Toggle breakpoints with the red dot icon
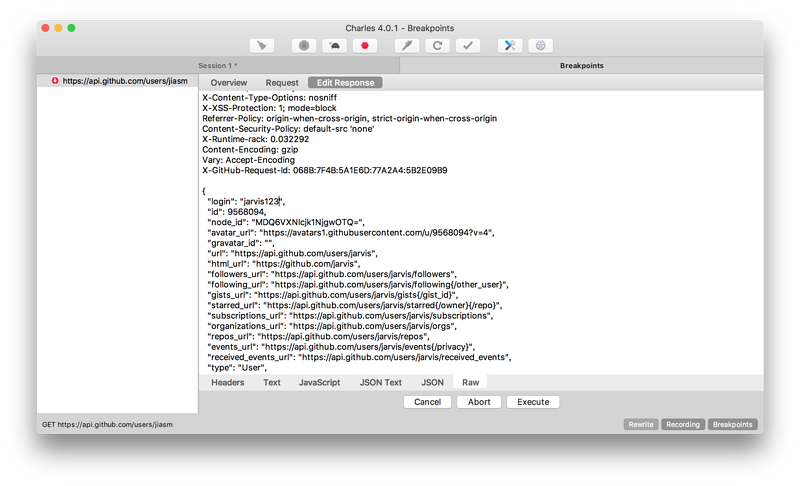The height and width of the screenshot is (486, 800). (365, 45)
